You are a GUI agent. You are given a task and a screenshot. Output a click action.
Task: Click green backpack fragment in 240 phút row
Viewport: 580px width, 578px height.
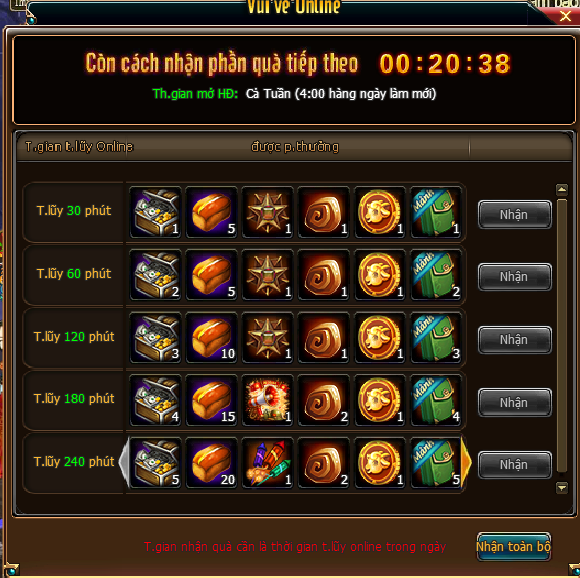click(x=436, y=463)
